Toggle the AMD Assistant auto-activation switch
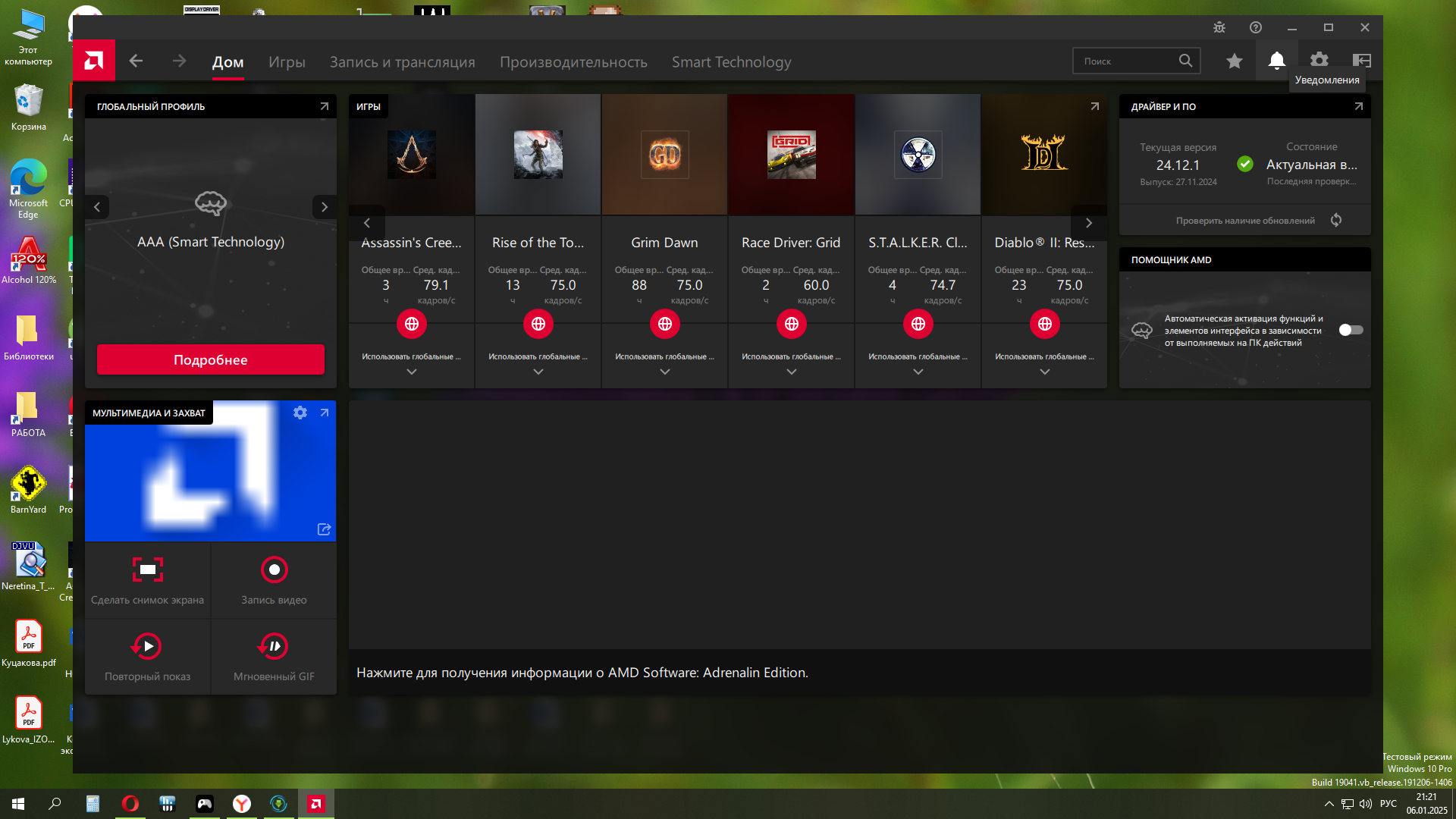The image size is (1456, 819). coord(1351,330)
